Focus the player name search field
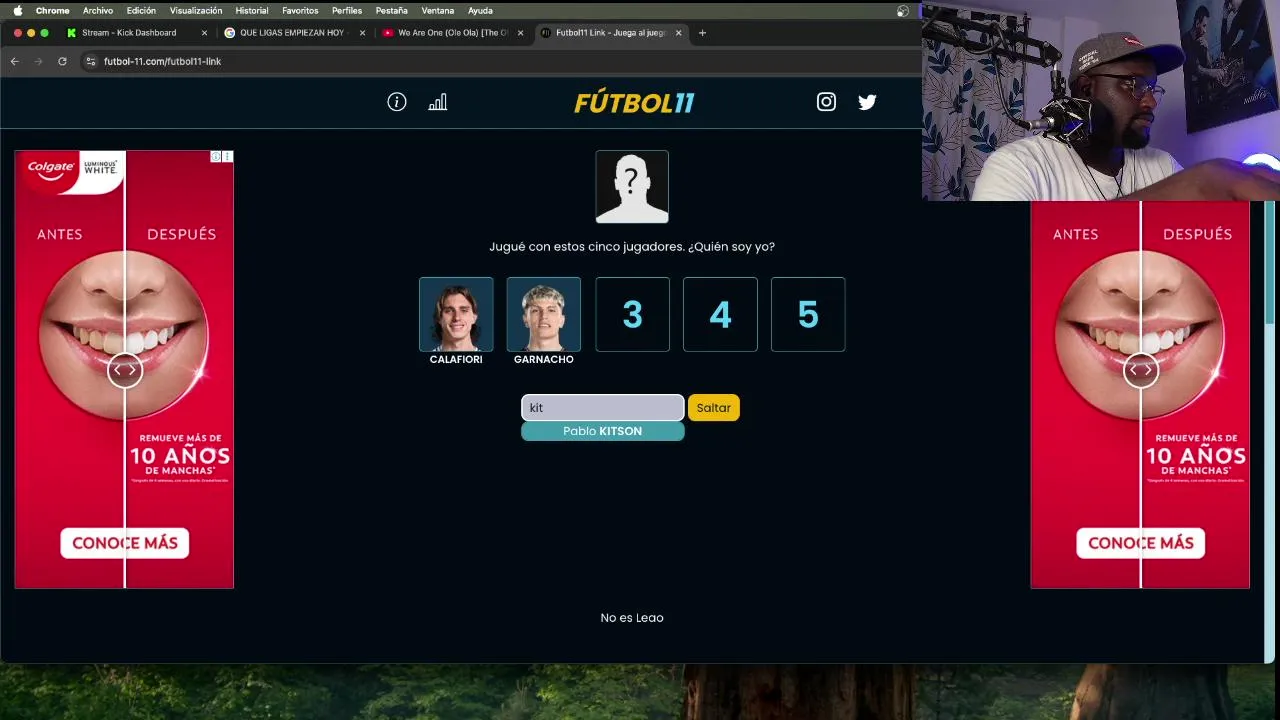Viewport: 1280px width, 720px height. tap(602, 407)
